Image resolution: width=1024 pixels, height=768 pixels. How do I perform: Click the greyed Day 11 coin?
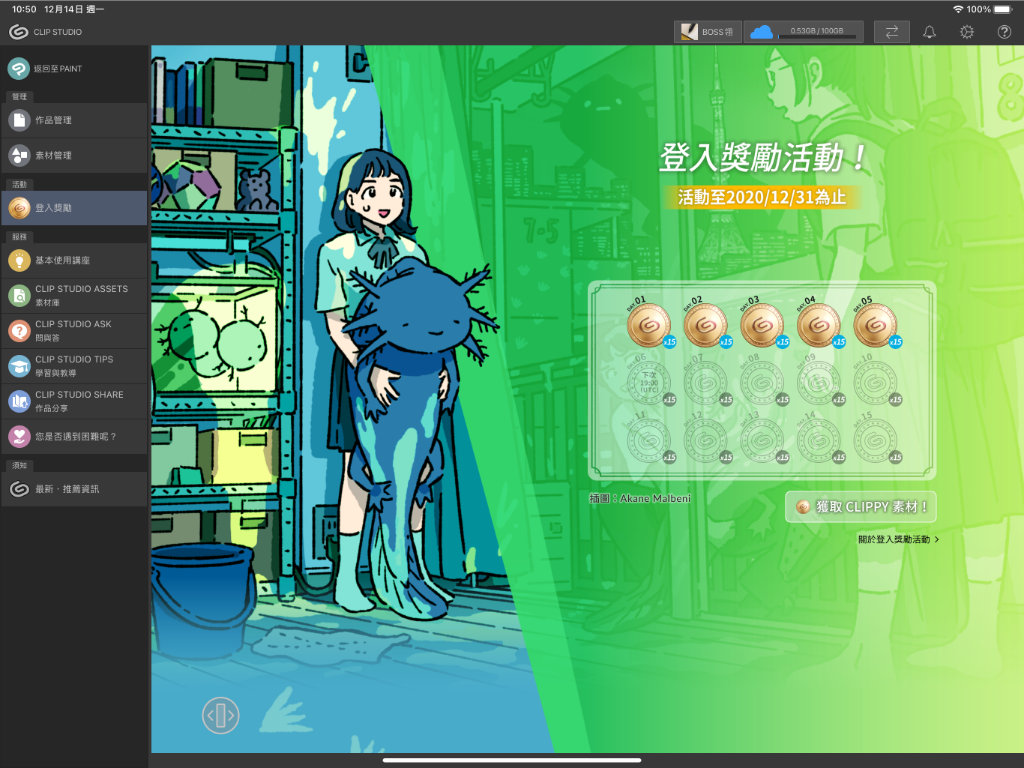648,440
